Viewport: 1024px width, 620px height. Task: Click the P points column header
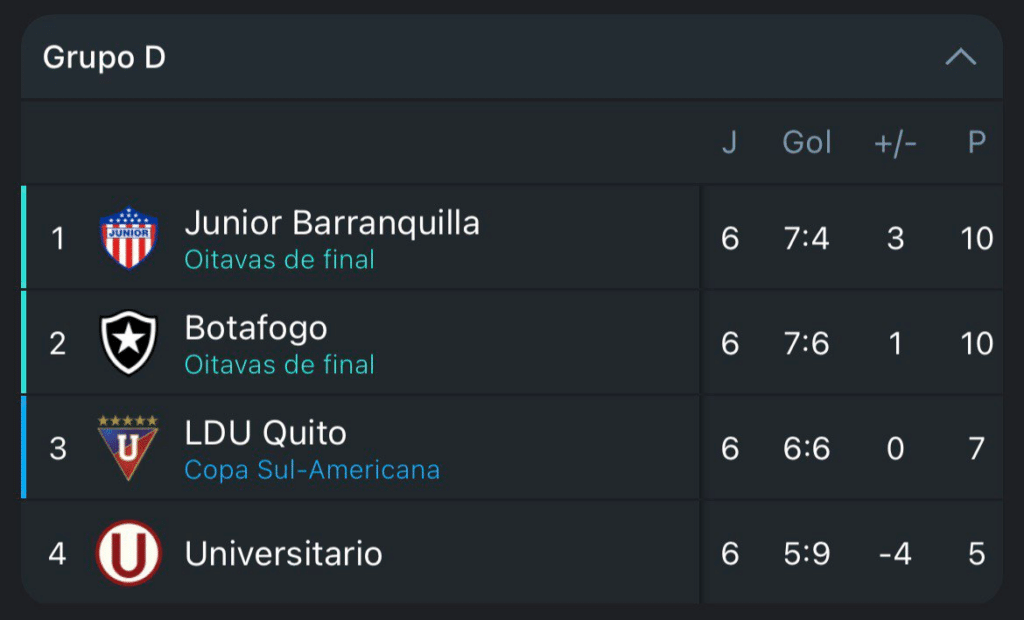[976, 143]
